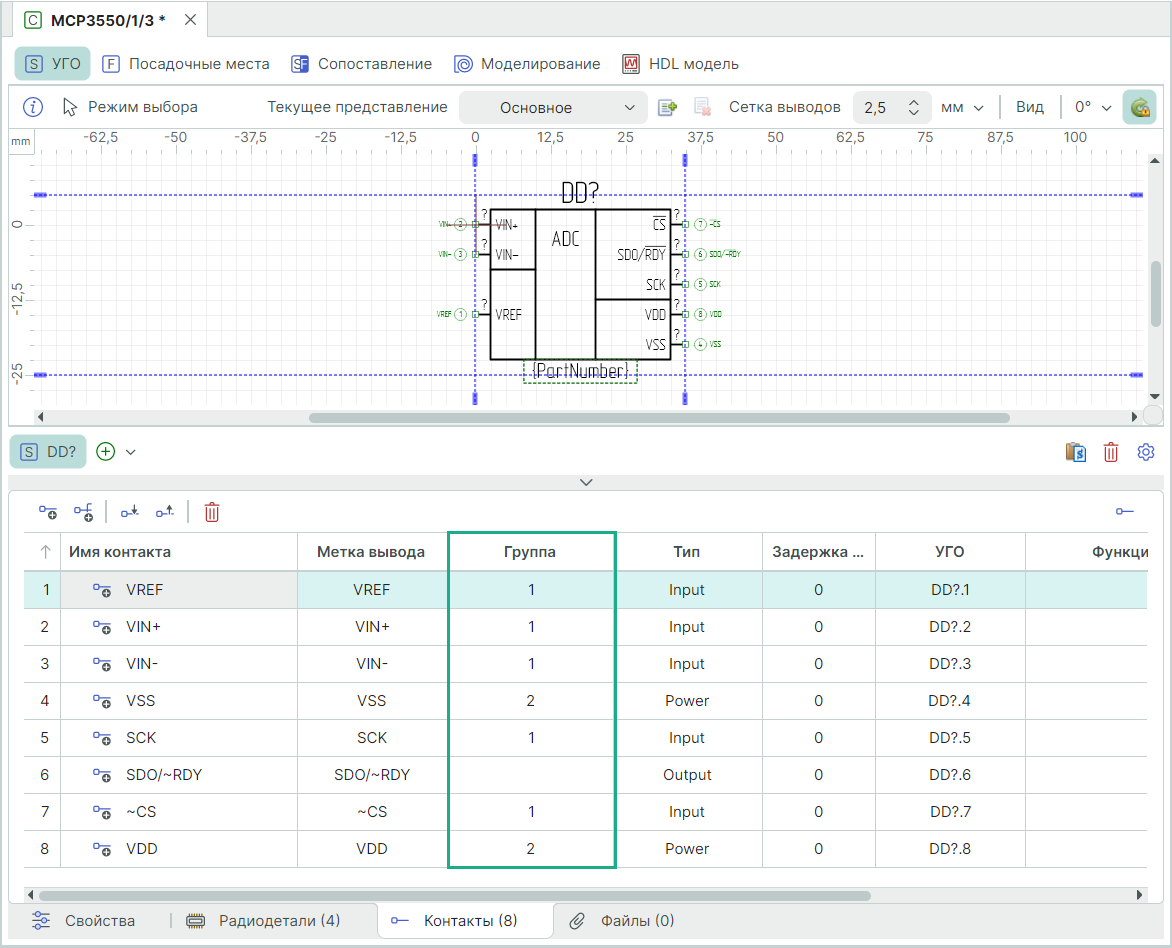1172x948 pixels.
Task: Select the DD? symbol chip
Action: tap(48, 452)
